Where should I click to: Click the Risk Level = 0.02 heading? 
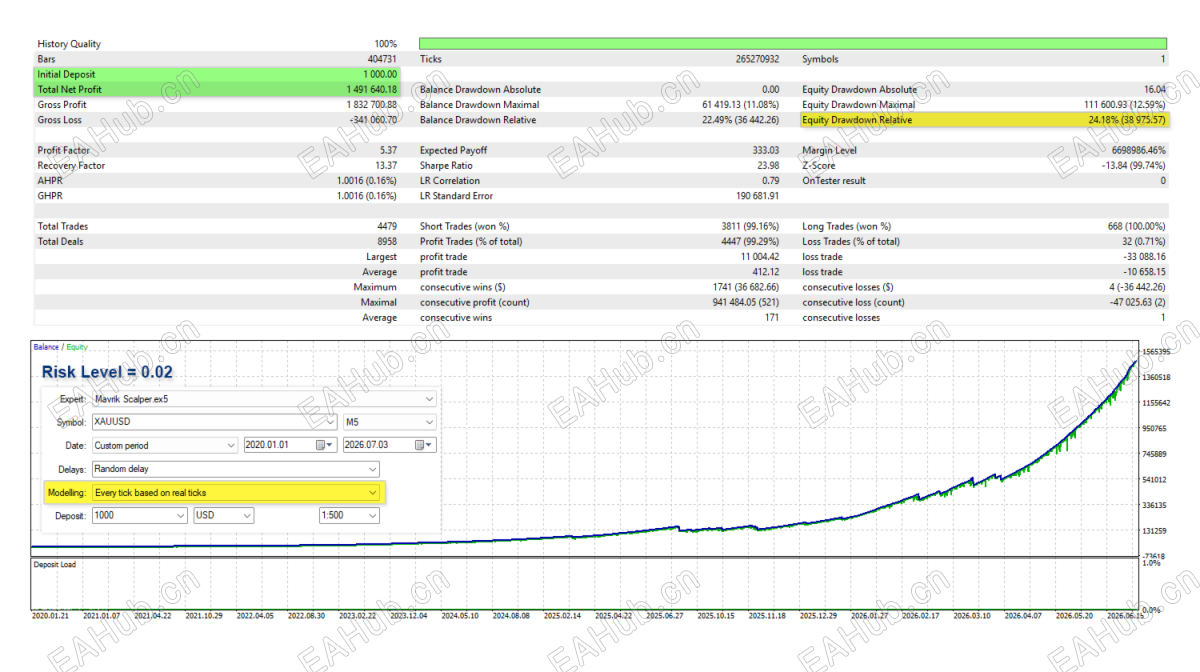click(107, 372)
